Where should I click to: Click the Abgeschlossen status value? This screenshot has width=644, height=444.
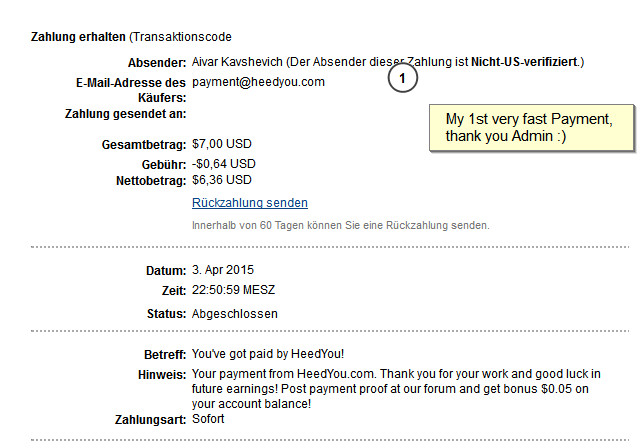click(x=235, y=314)
